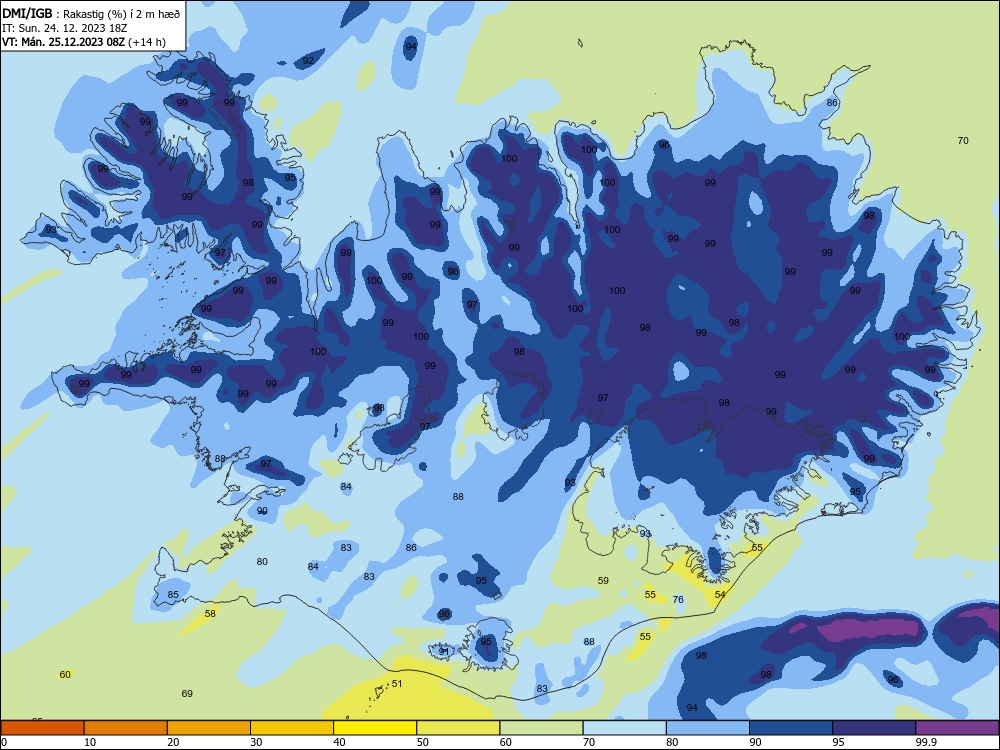Click the light green 60–70 legend swatch

[541, 728]
